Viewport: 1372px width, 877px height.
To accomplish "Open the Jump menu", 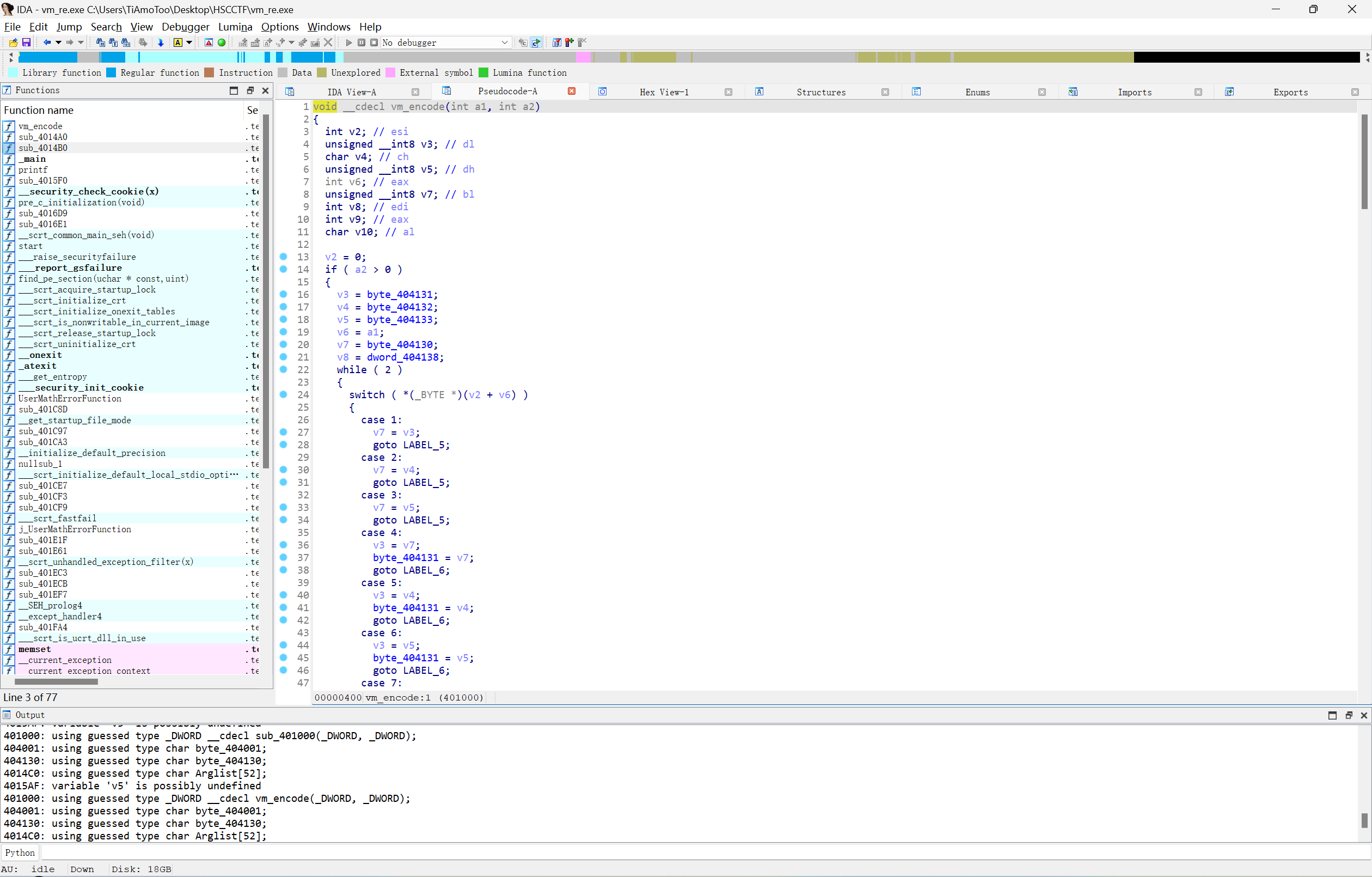I will [x=69, y=27].
